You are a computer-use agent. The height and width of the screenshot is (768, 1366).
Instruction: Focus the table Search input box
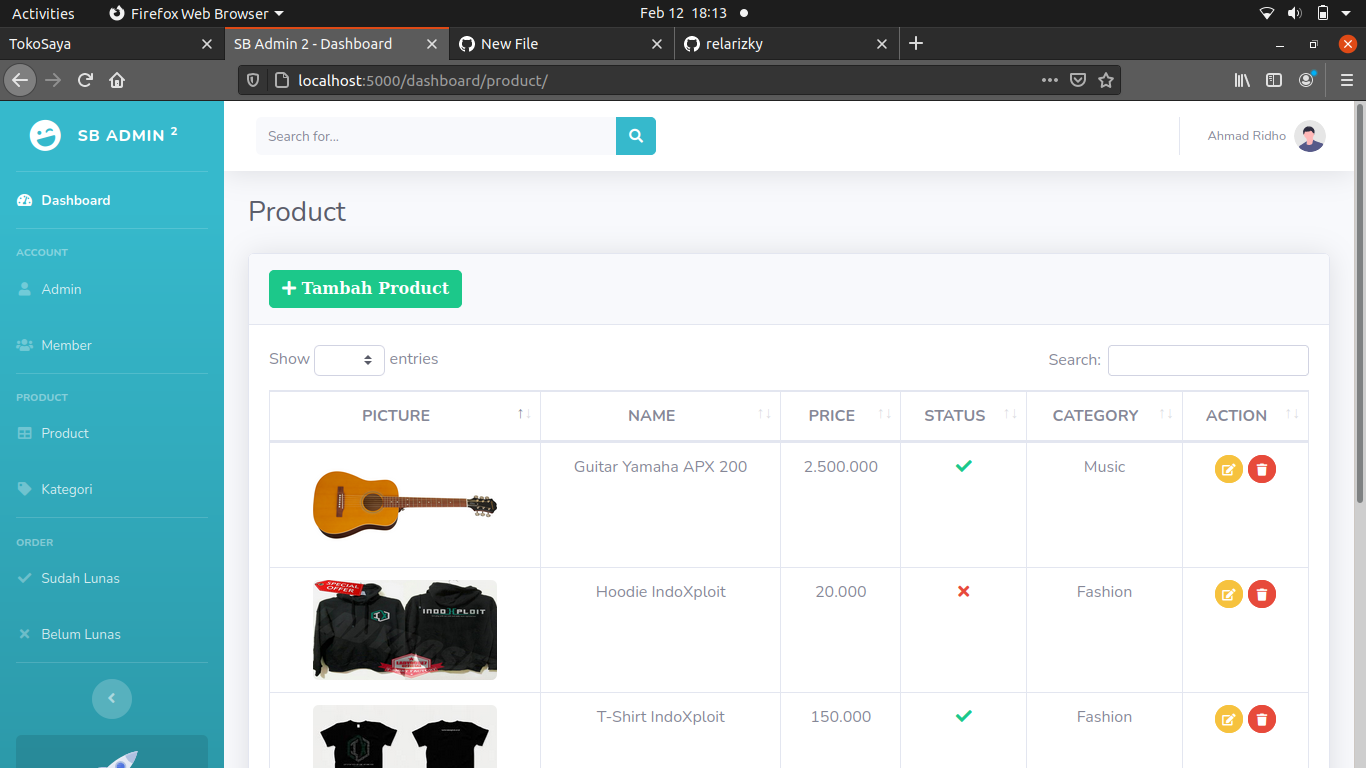[x=1208, y=360]
